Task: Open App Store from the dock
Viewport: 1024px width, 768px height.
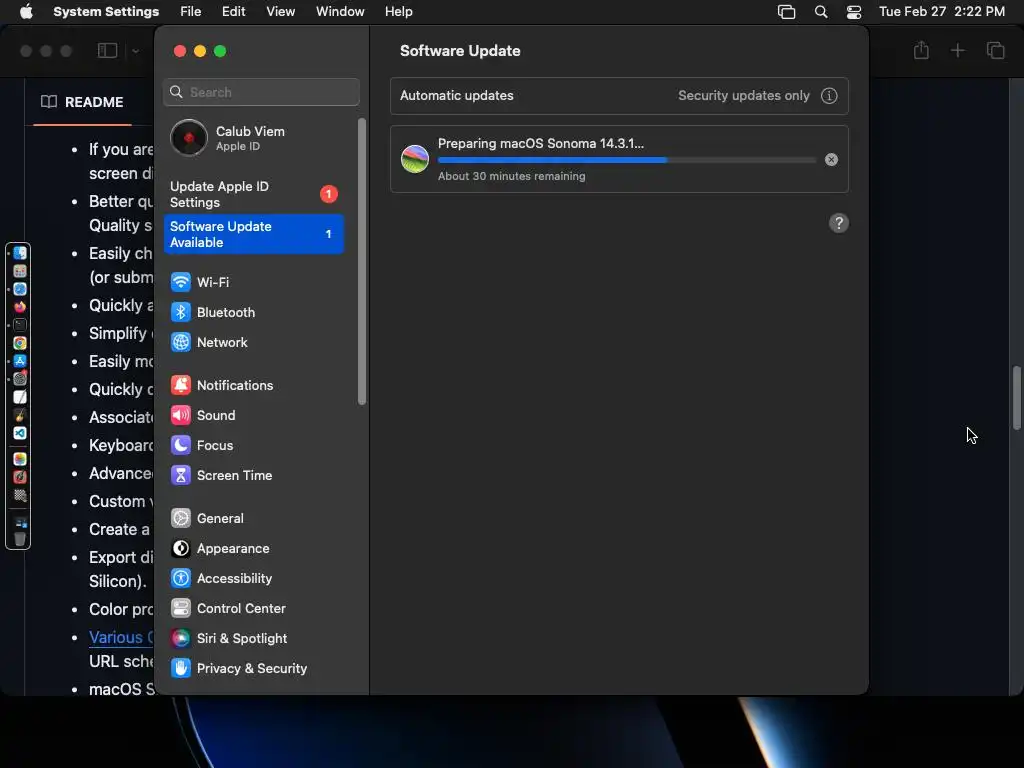Action: click(20, 360)
